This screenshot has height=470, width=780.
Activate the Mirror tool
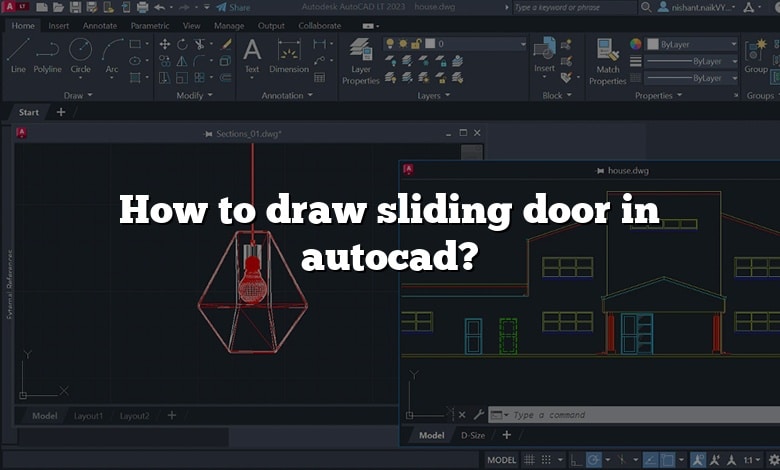(x=182, y=61)
